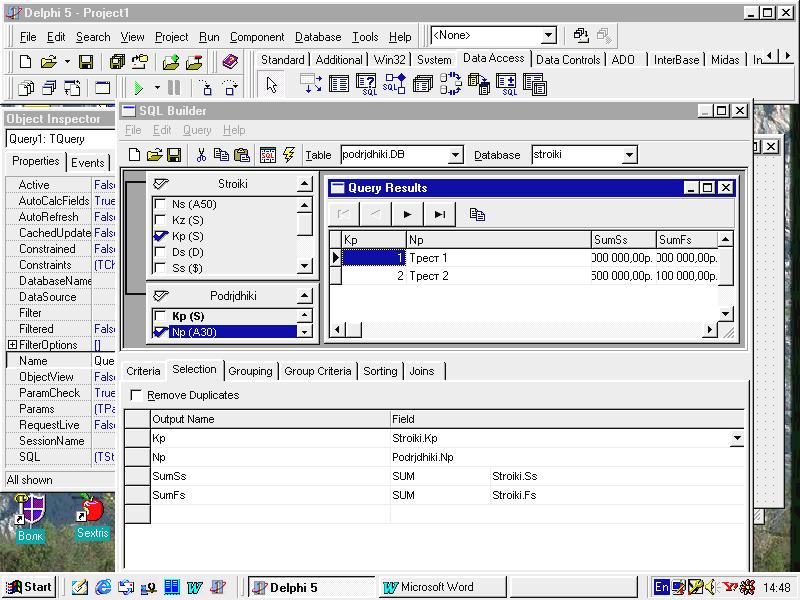
Task: Pick the StoredProc component icon
Action: tap(395, 84)
